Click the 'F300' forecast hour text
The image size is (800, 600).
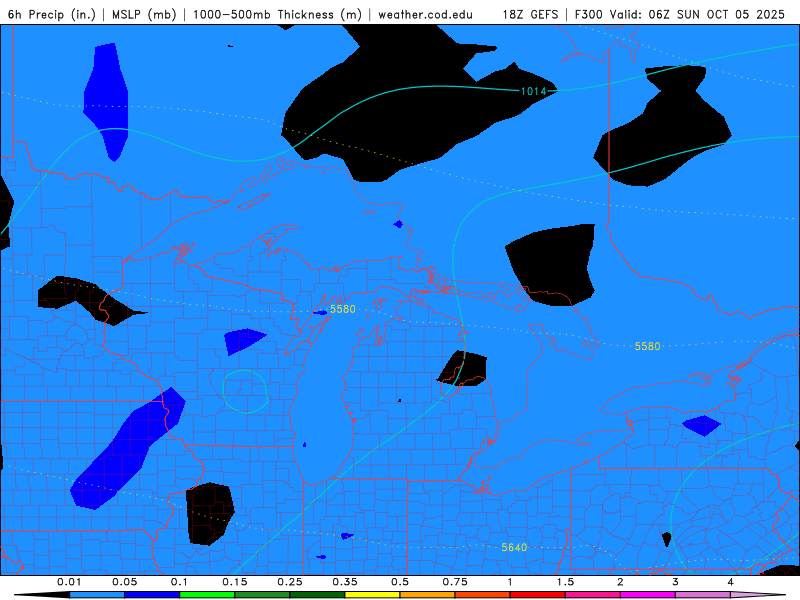588,14
